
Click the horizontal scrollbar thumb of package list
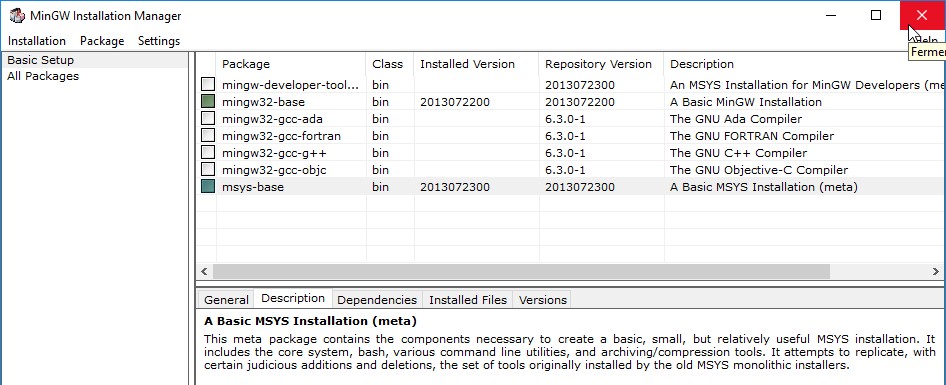pyautogui.click(x=521, y=272)
